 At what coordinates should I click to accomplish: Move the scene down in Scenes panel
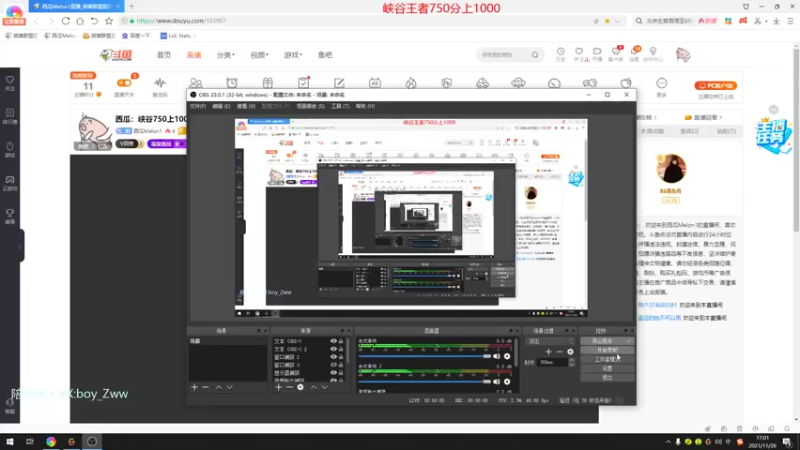click(x=230, y=387)
